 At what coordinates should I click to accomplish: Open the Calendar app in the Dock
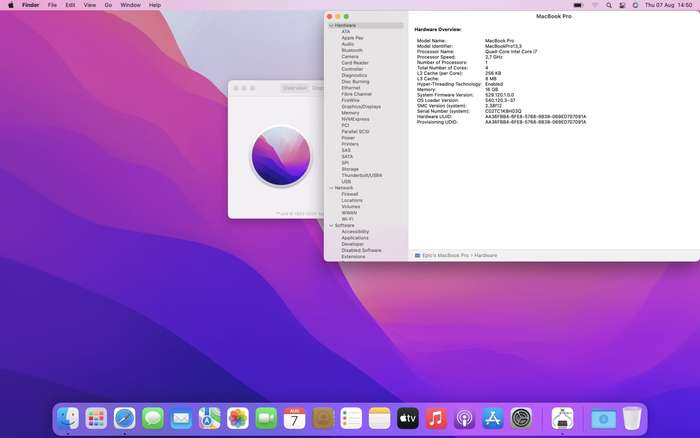point(294,418)
